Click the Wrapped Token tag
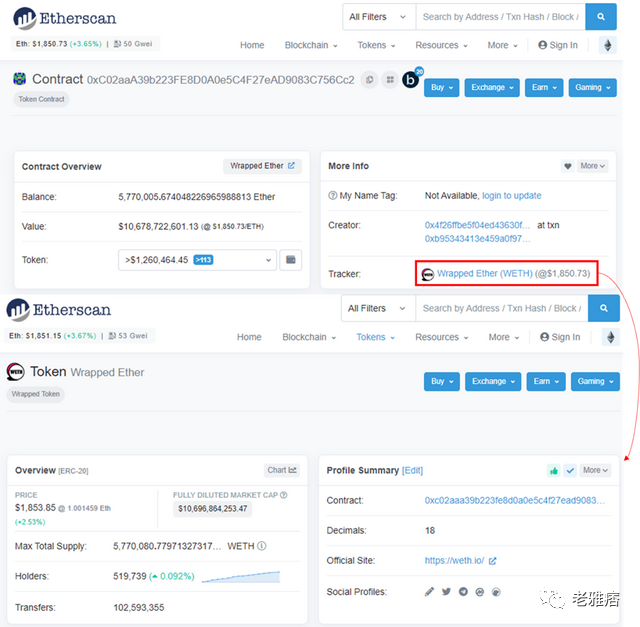Screen dimensions: 640x627 click(x=36, y=394)
